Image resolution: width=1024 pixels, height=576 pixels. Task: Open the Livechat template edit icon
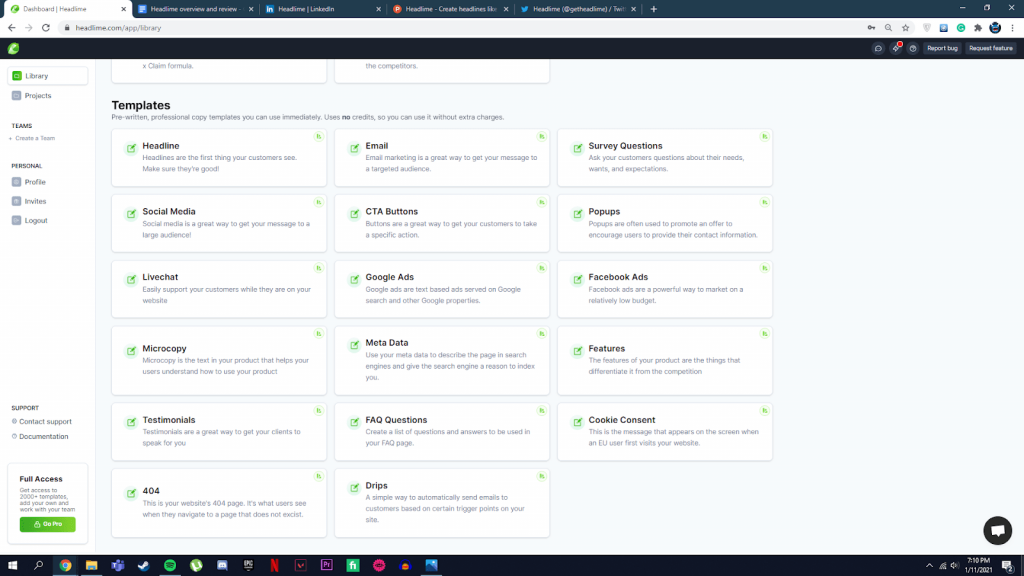tap(131, 280)
